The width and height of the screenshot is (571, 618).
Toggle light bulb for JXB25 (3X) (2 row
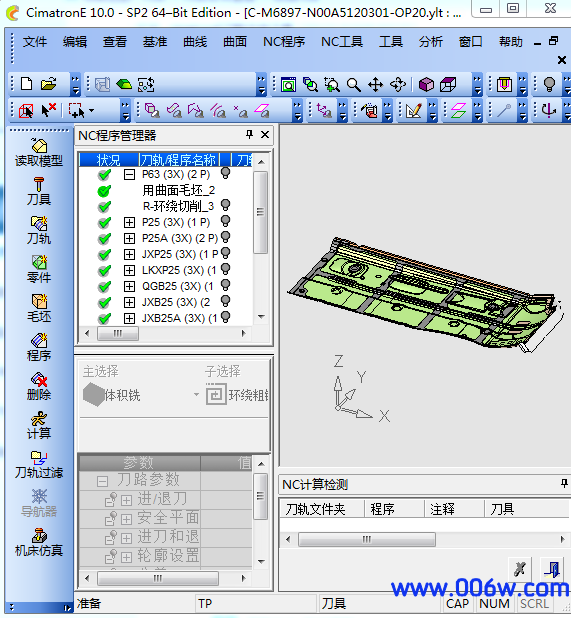click(225, 301)
